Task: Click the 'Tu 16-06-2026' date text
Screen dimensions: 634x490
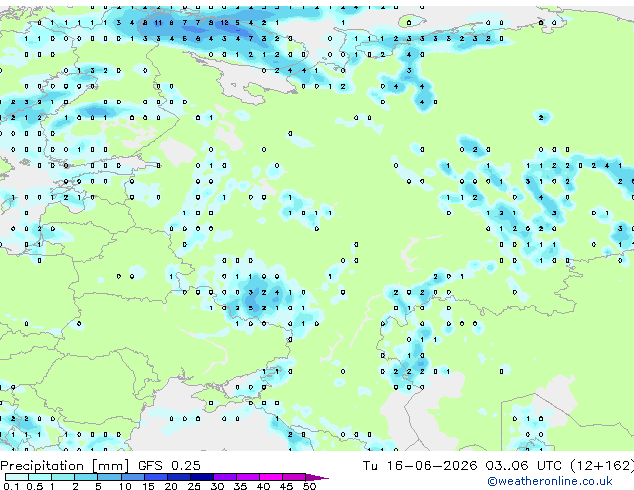Action: click(x=420, y=466)
